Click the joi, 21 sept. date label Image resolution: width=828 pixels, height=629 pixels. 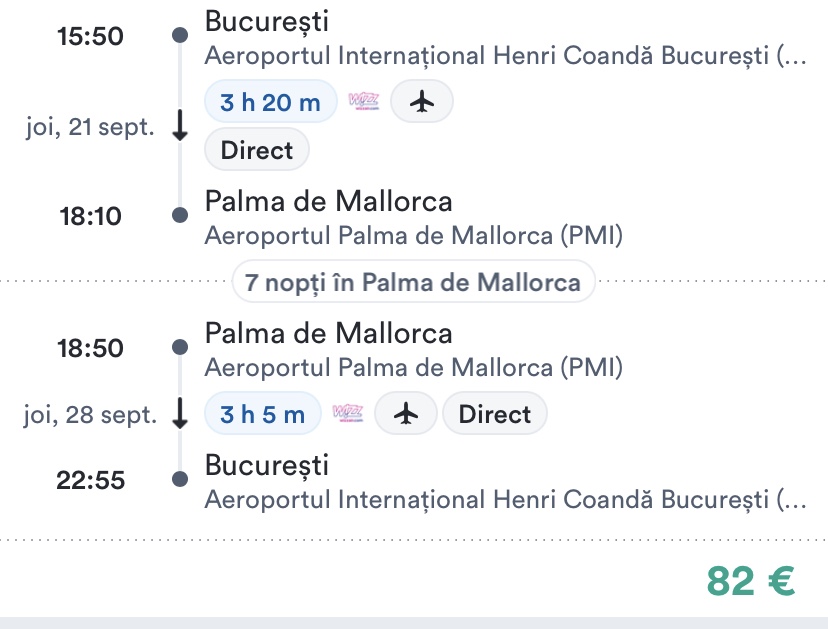coord(90,128)
